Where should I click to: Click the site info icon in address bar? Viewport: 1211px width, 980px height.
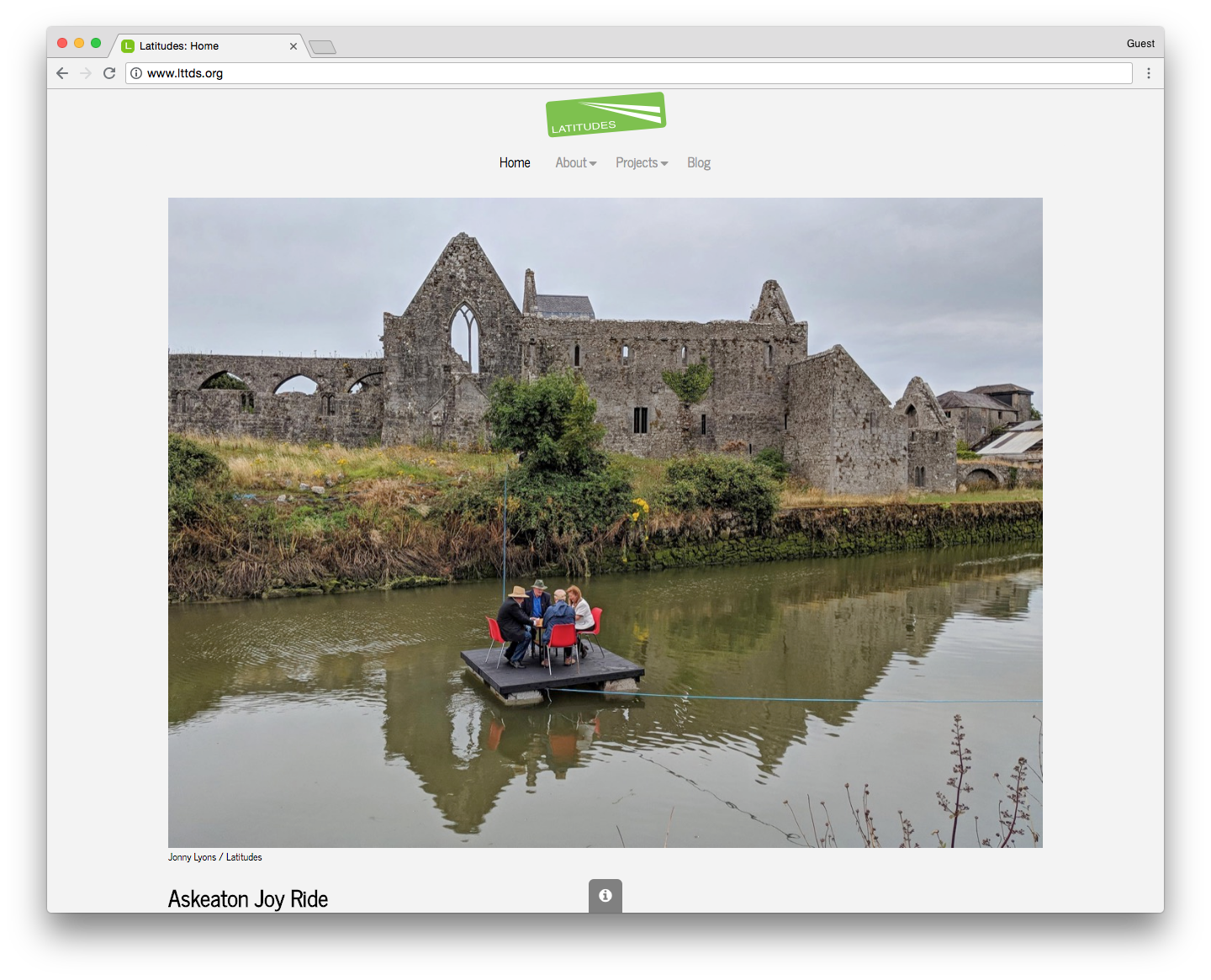[136, 73]
